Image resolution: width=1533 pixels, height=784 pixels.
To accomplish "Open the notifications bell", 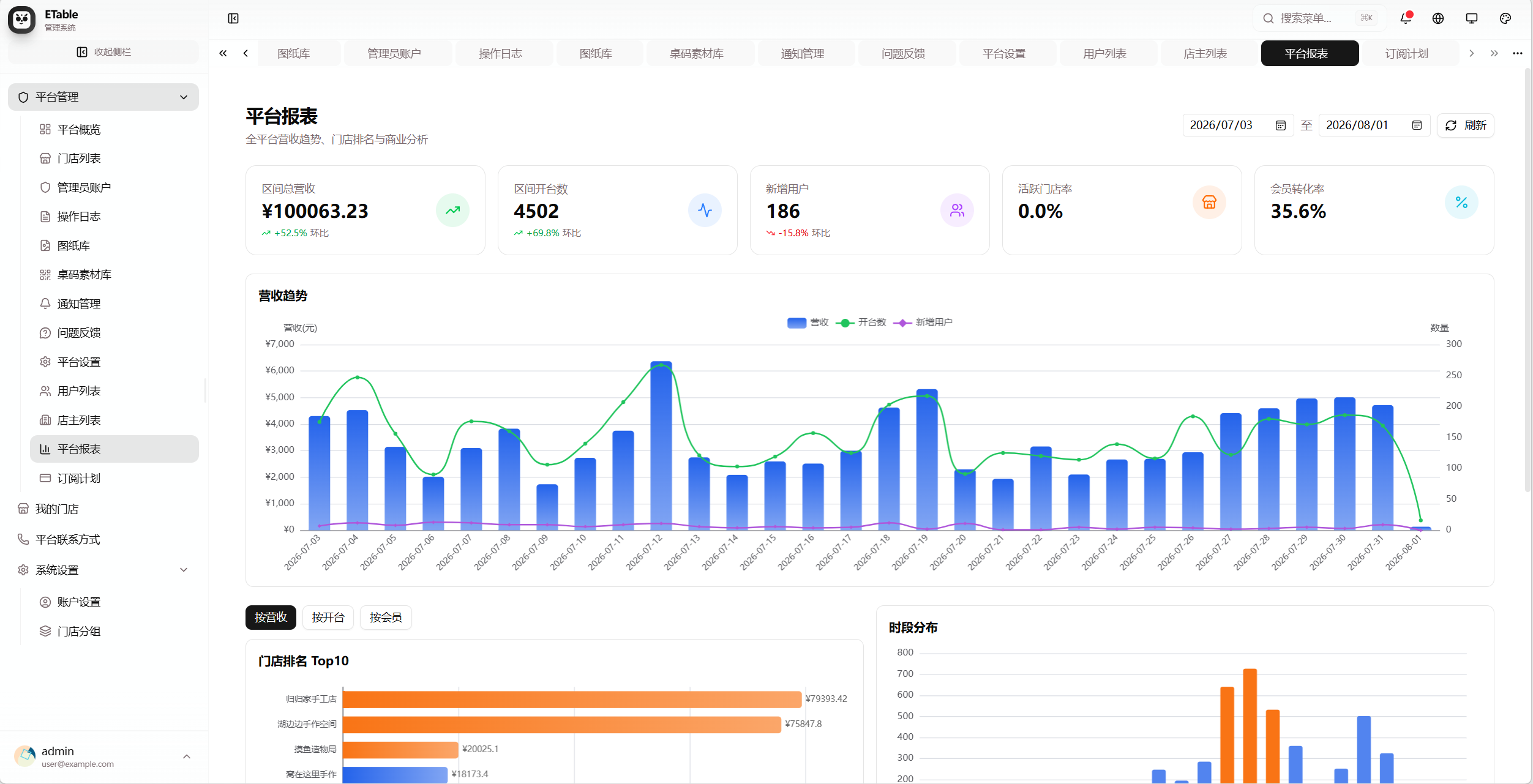I will pos(1406,18).
